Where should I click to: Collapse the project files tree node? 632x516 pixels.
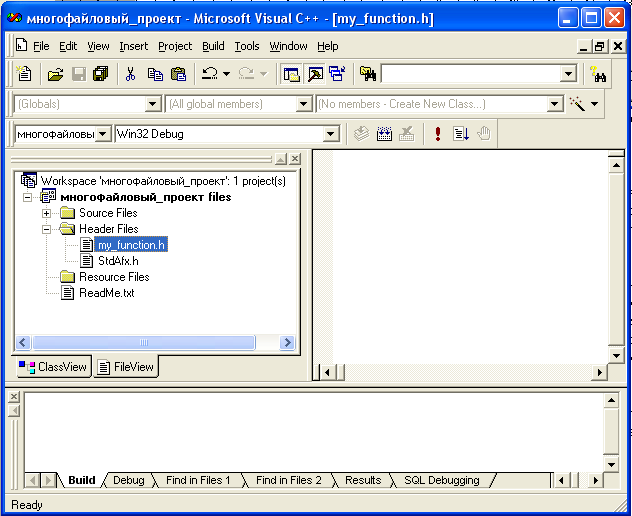(x=27, y=198)
